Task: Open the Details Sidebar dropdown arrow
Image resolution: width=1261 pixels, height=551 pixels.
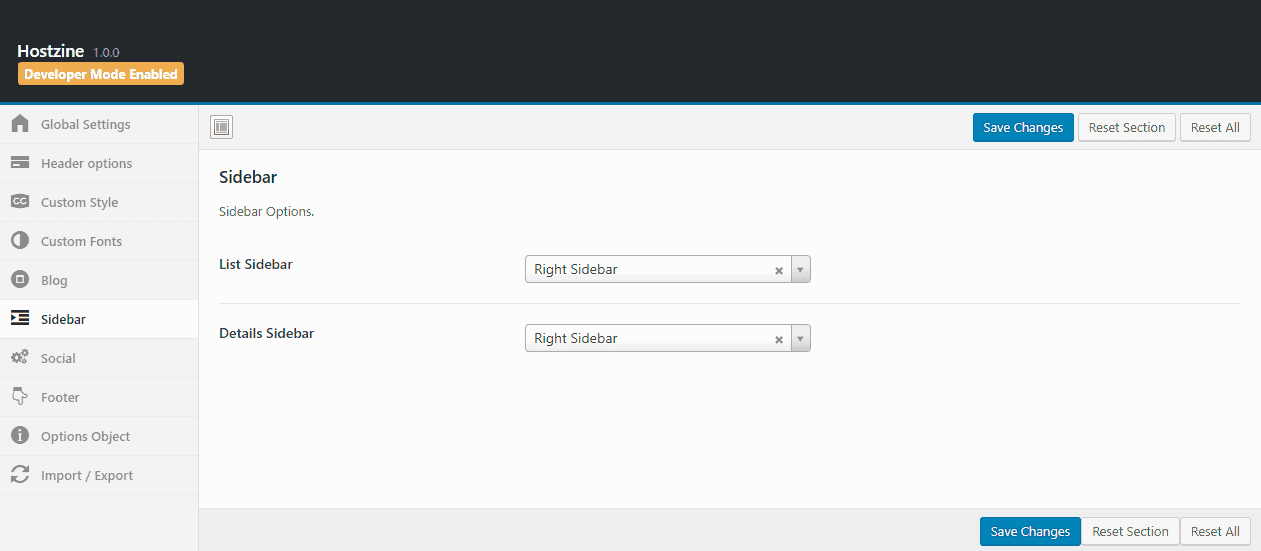Action: (800, 339)
